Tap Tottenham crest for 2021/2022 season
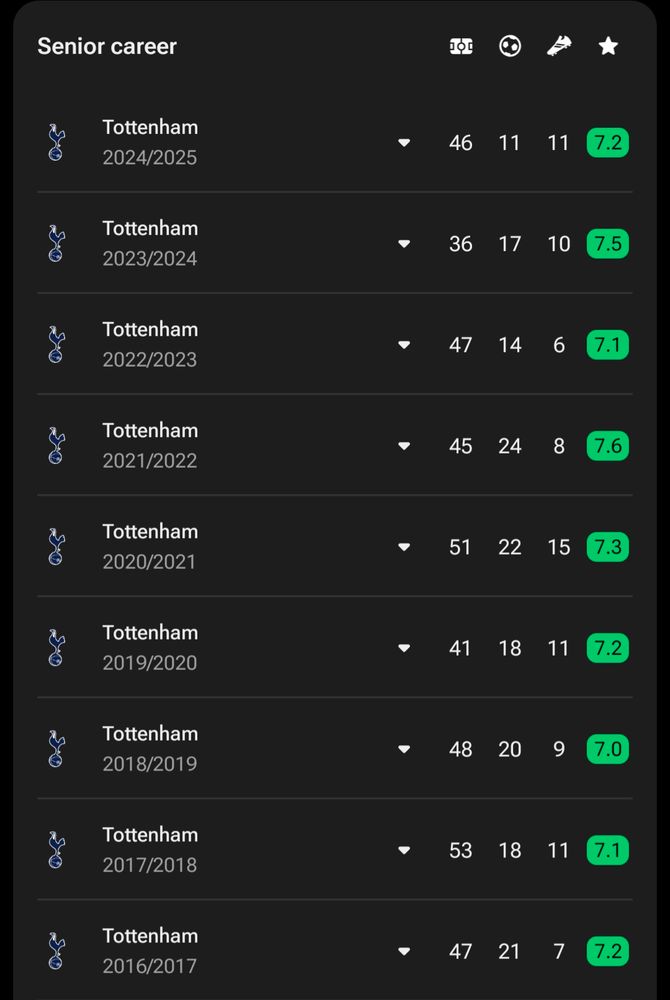Screen dimensions: 670x1000 [x=56, y=446]
